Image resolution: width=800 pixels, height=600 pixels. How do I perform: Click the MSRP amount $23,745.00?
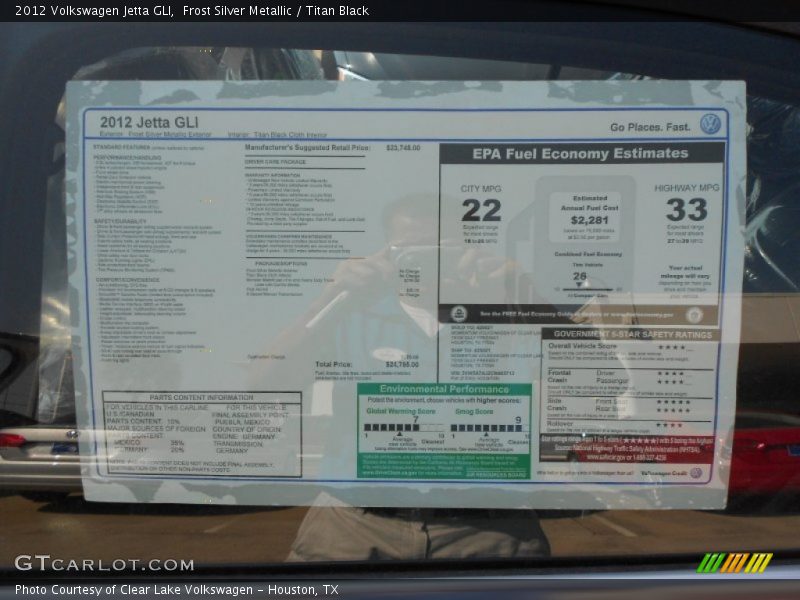(403, 147)
